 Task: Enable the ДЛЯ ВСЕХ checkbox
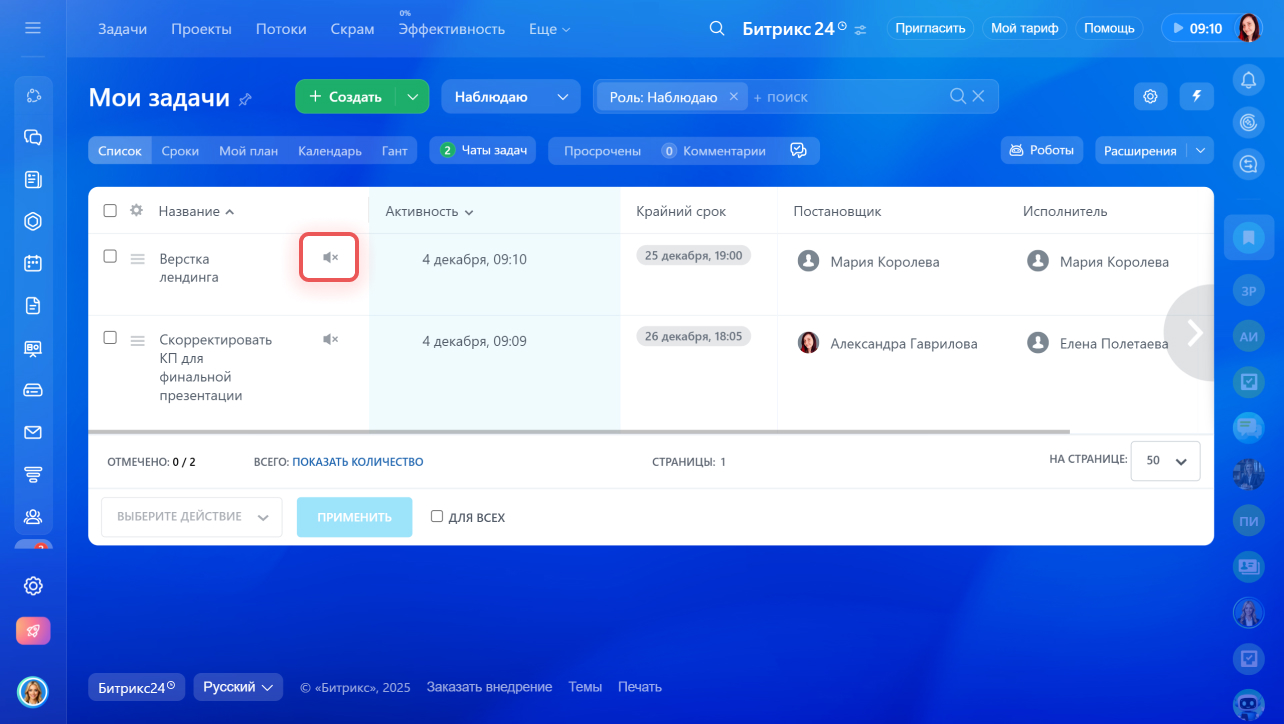437,517
